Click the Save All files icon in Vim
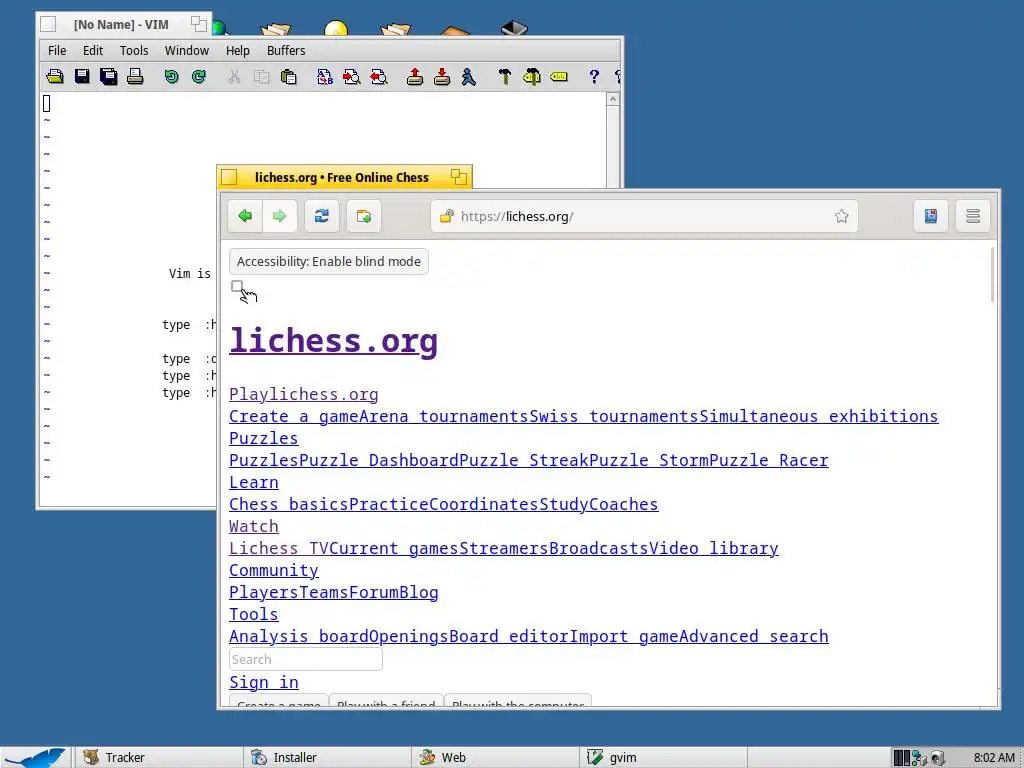This screenshot has width=1024, height=768. (108, 77)
